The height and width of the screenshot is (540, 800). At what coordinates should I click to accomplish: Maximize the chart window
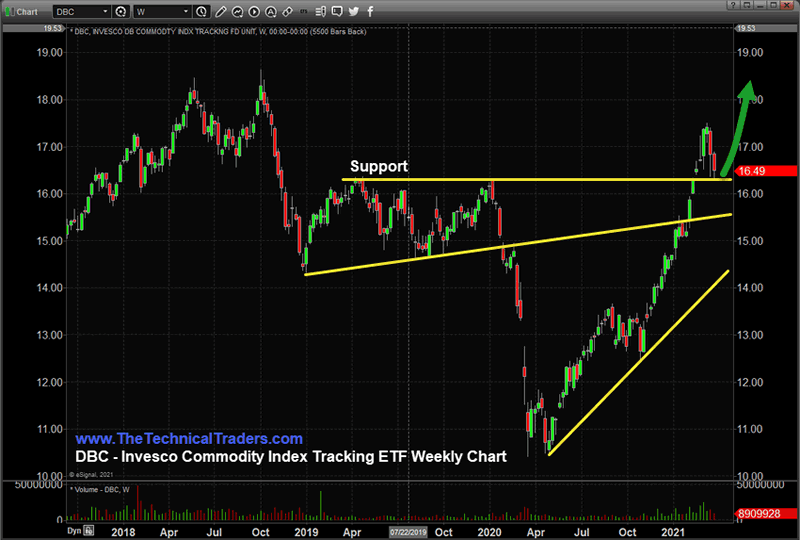(x=774, y=5)
